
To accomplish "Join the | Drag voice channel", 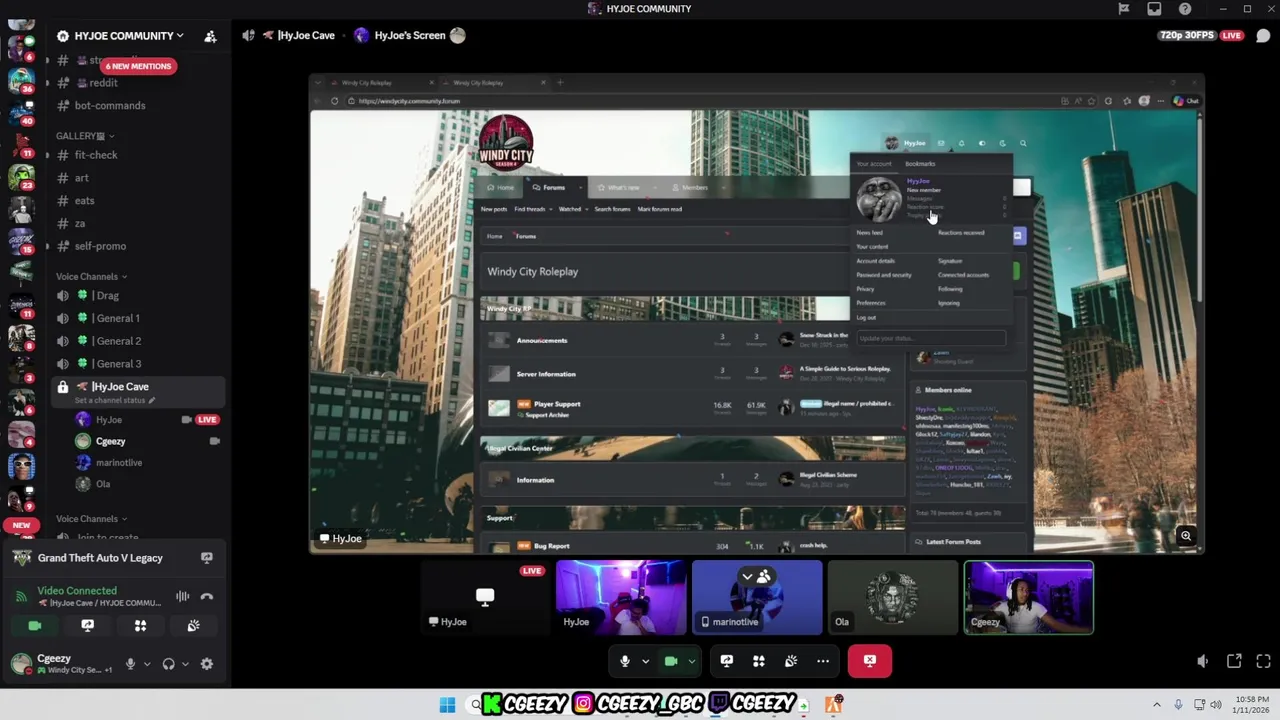I will [139, 296].
